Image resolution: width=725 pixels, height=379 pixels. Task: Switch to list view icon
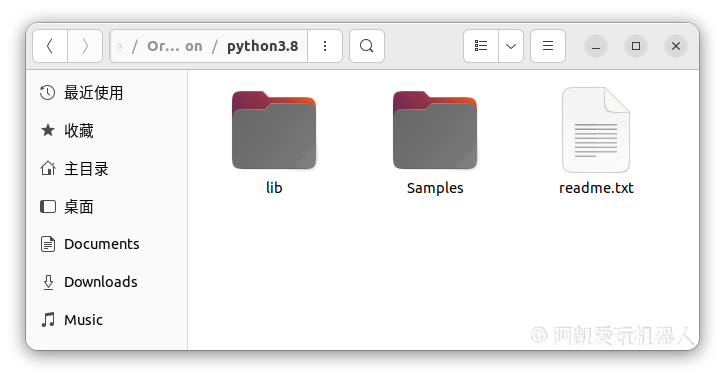pos(481,46)
